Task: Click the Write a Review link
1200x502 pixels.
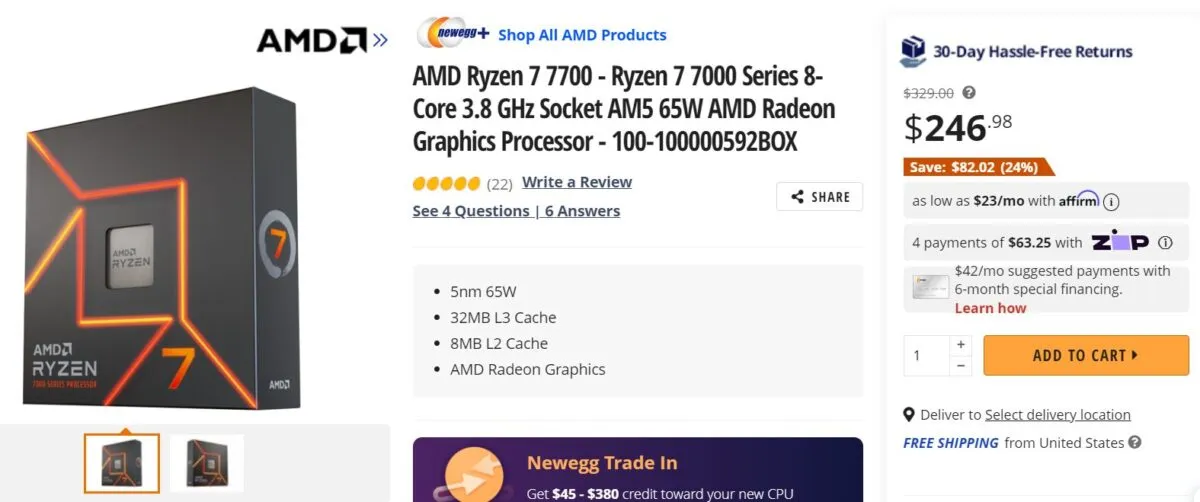Action: pos(577,182)
